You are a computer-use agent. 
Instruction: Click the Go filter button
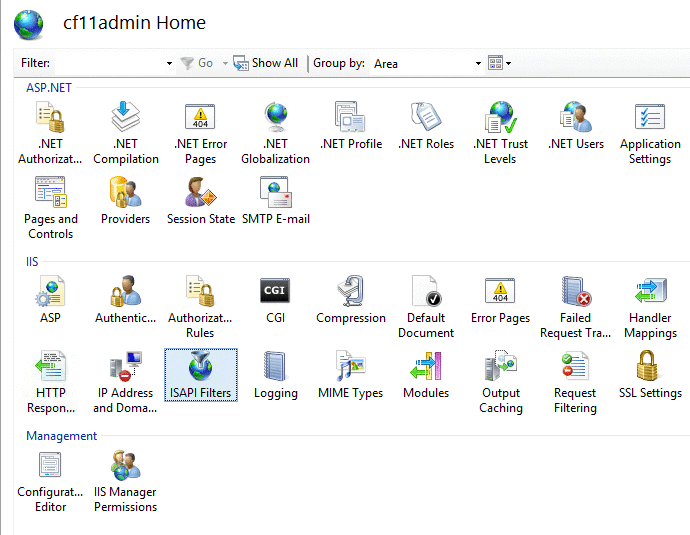(x=197, y=63)
